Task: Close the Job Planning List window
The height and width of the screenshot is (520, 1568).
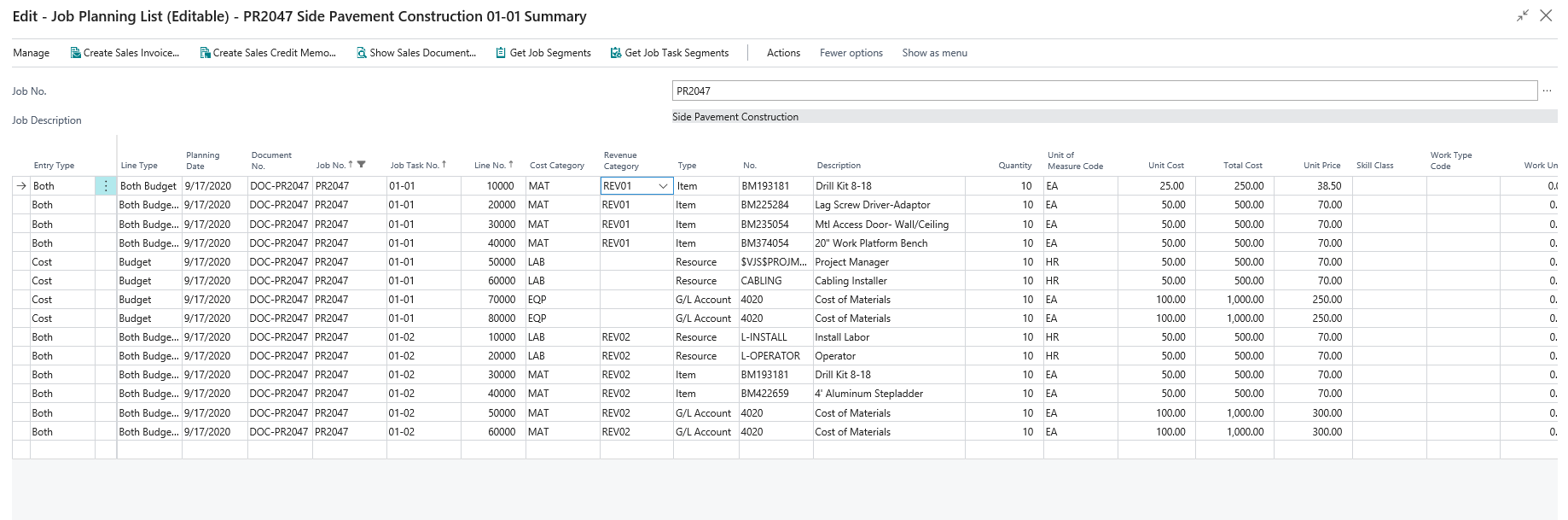Action: click(x=1546, y=16)
